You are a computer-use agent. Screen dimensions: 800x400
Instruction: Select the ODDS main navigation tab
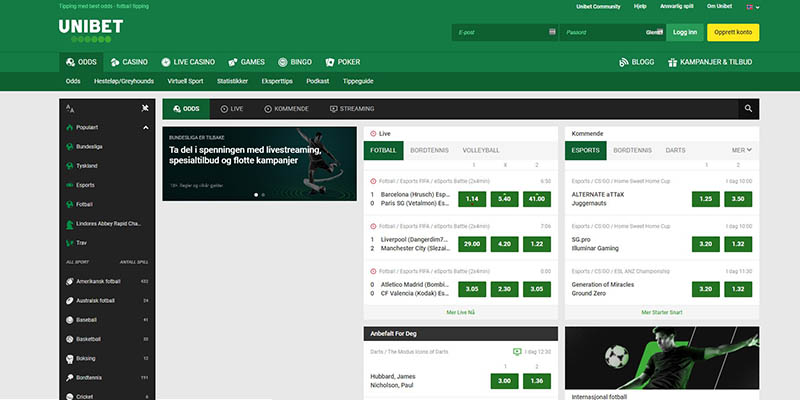[x=81, y=62]
